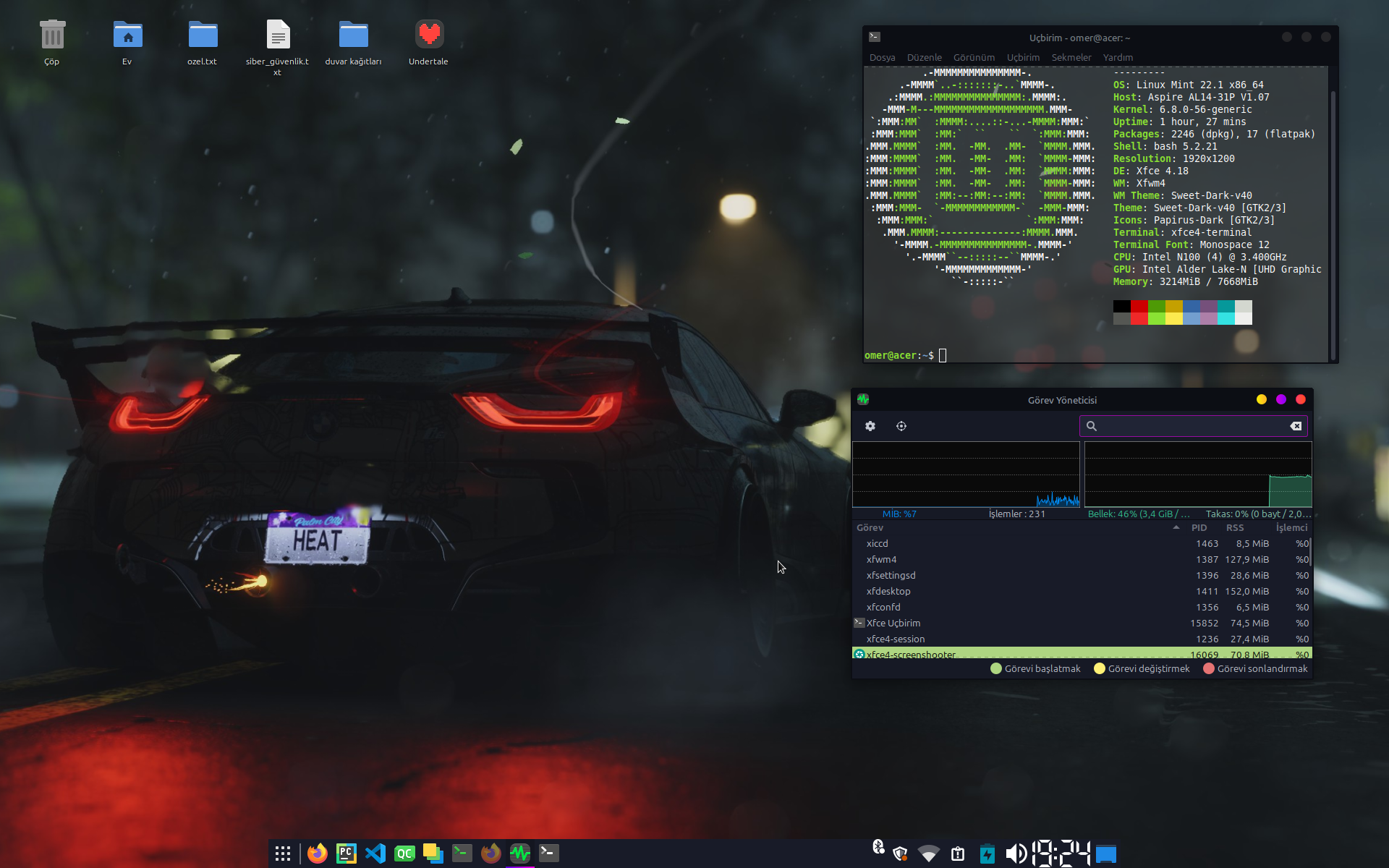The image size is (1389, 868).
Task: Open the Wi-Fi network tray icon
Action: (929, 854)
